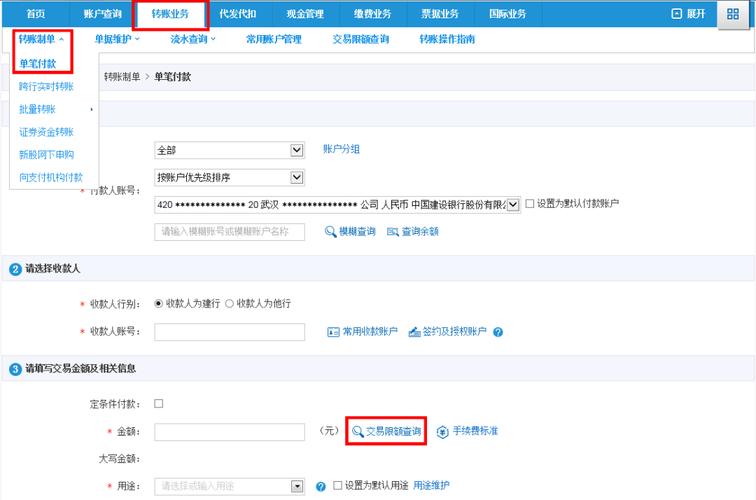Collapse the 转账制单 menu
756x500 pixels.
pos(41,39)
